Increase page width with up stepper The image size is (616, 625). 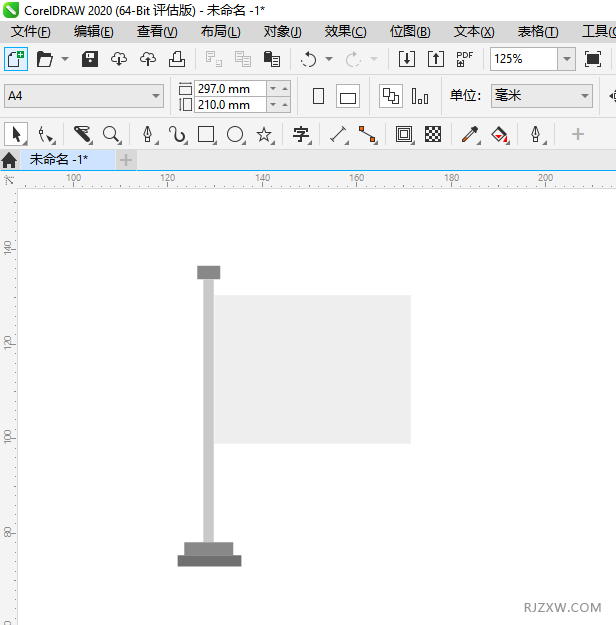coord(285,88)
